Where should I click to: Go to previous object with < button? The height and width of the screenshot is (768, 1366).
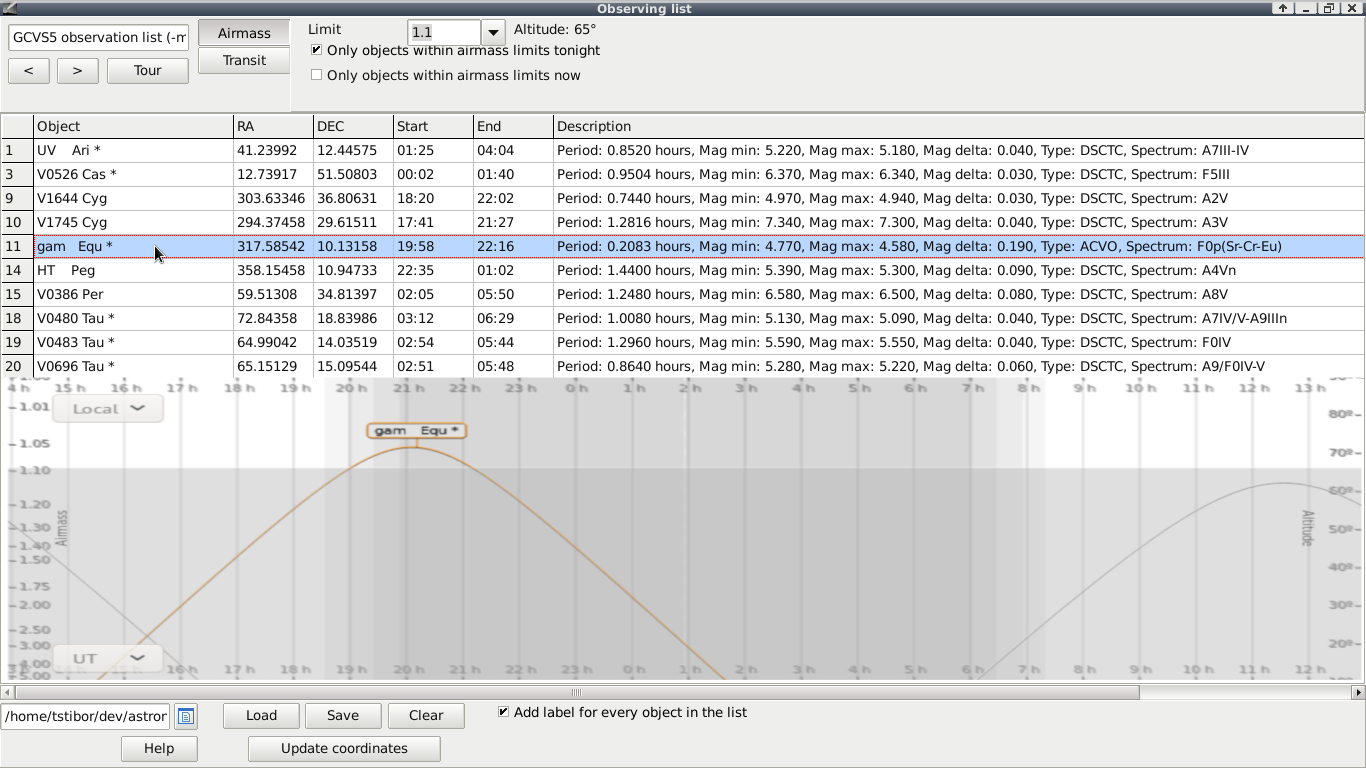28,70
